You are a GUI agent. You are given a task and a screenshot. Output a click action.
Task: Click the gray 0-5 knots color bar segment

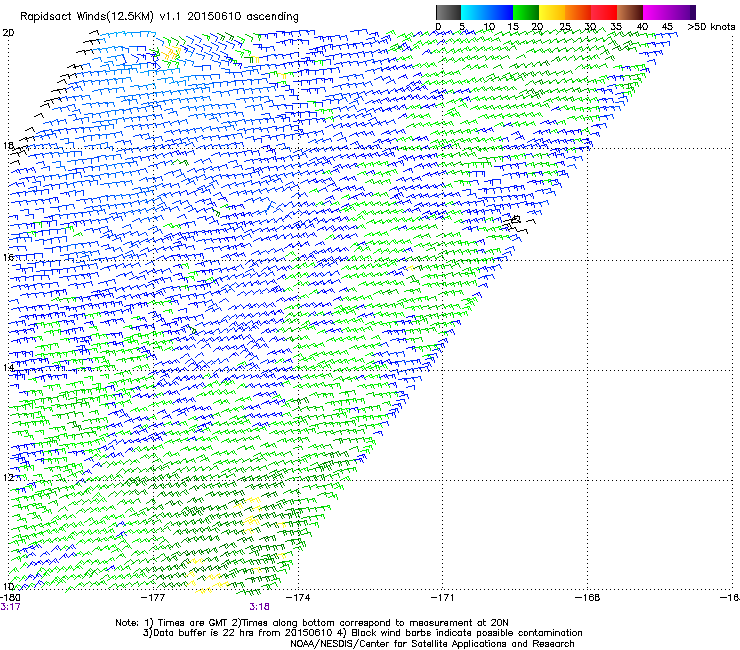click(448, 12)
